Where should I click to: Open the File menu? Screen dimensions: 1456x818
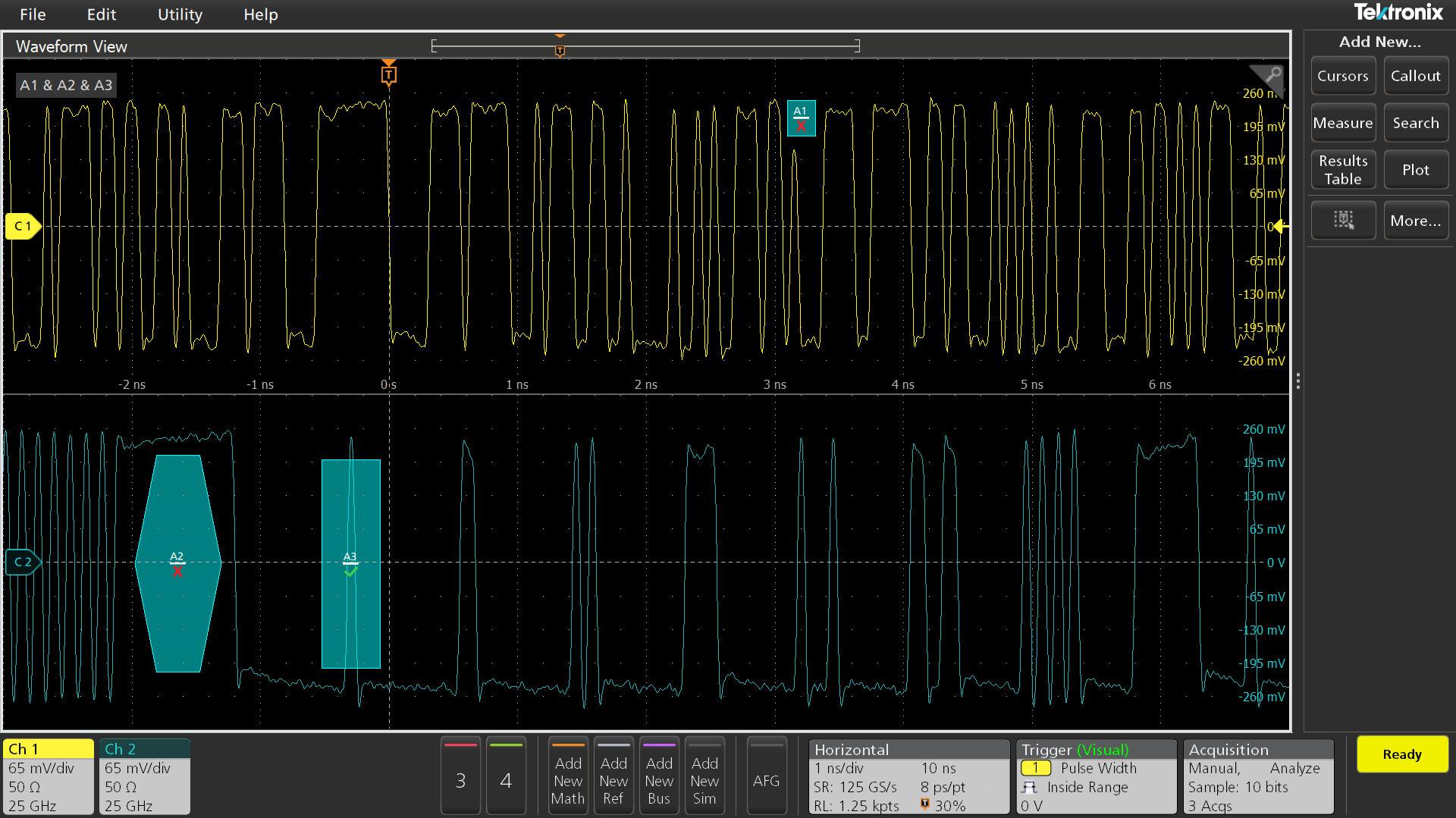[33, 14]
